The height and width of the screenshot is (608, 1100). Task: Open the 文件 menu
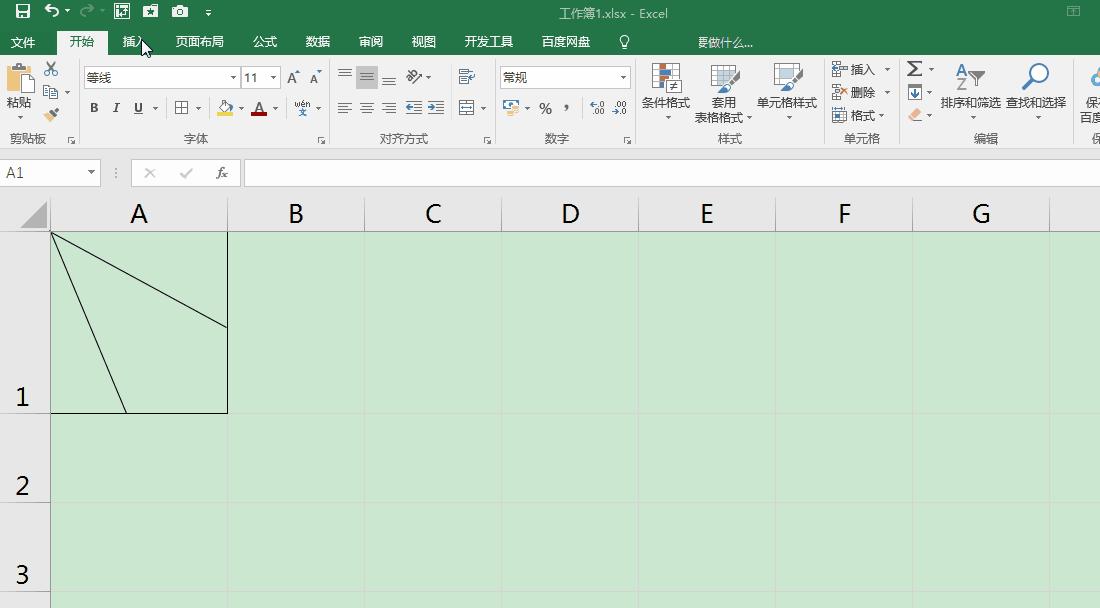pos(24,42)
